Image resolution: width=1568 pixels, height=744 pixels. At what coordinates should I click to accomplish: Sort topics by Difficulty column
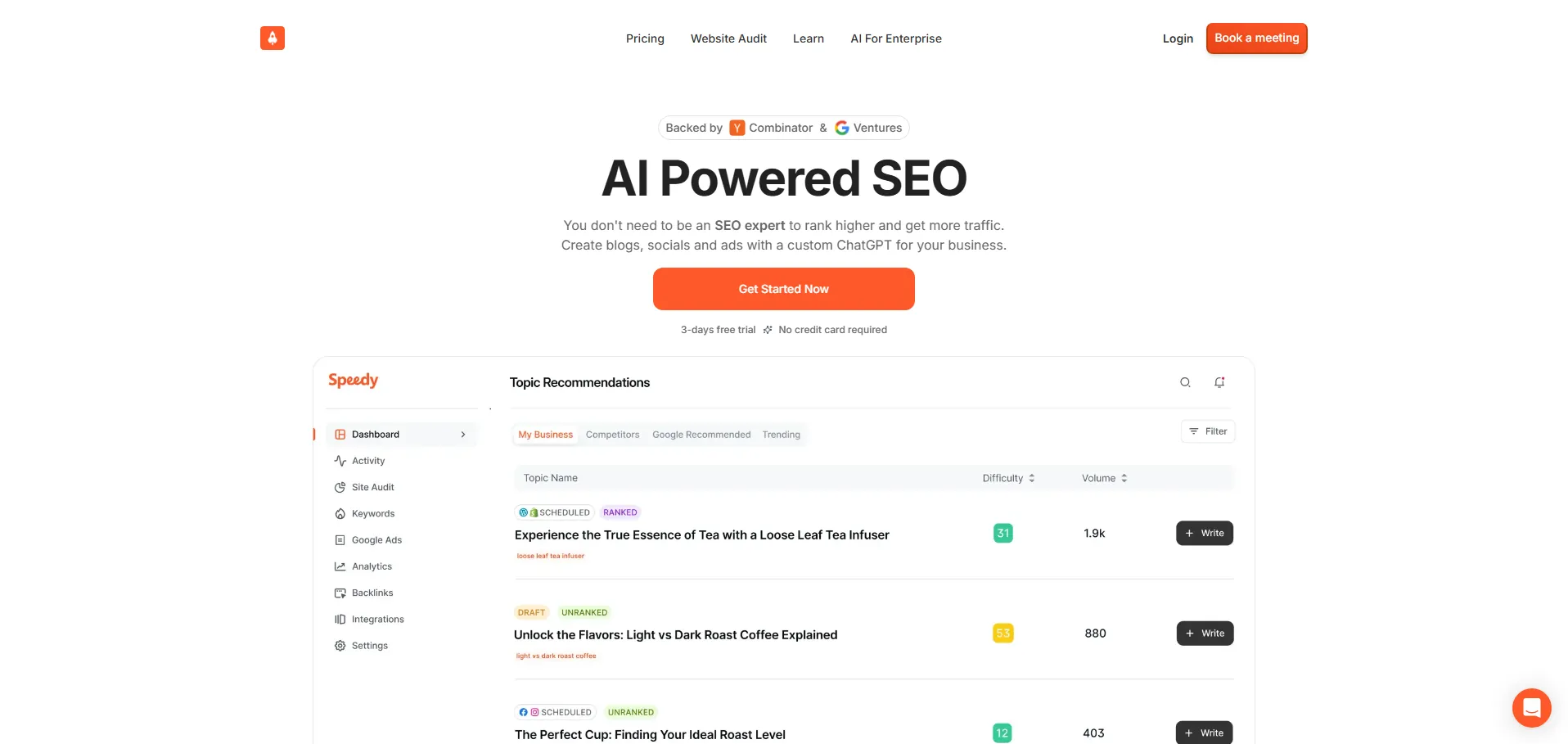[x=1008, y=478]
